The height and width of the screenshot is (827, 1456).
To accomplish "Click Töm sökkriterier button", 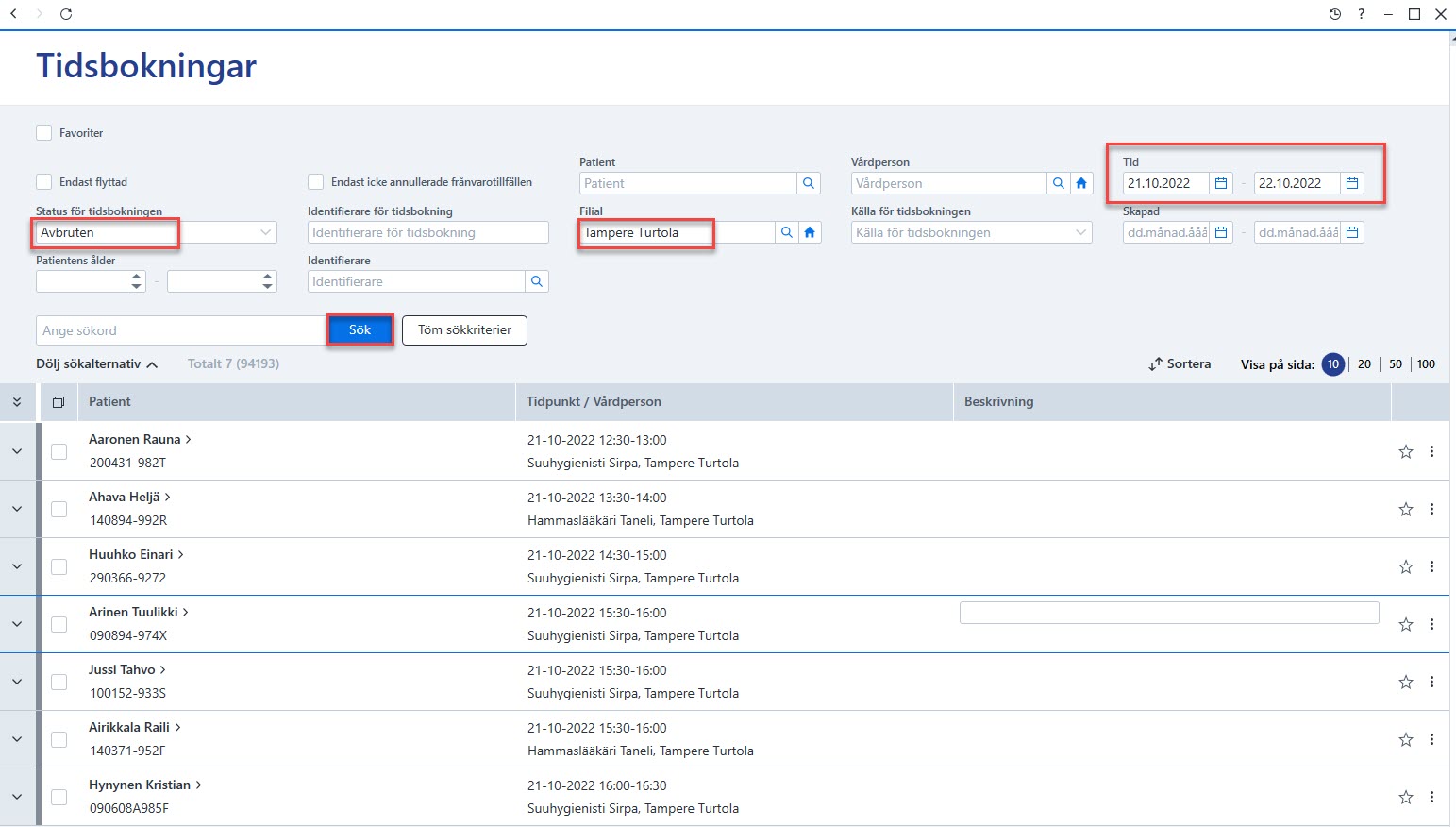I will click(x=464, y=330).
